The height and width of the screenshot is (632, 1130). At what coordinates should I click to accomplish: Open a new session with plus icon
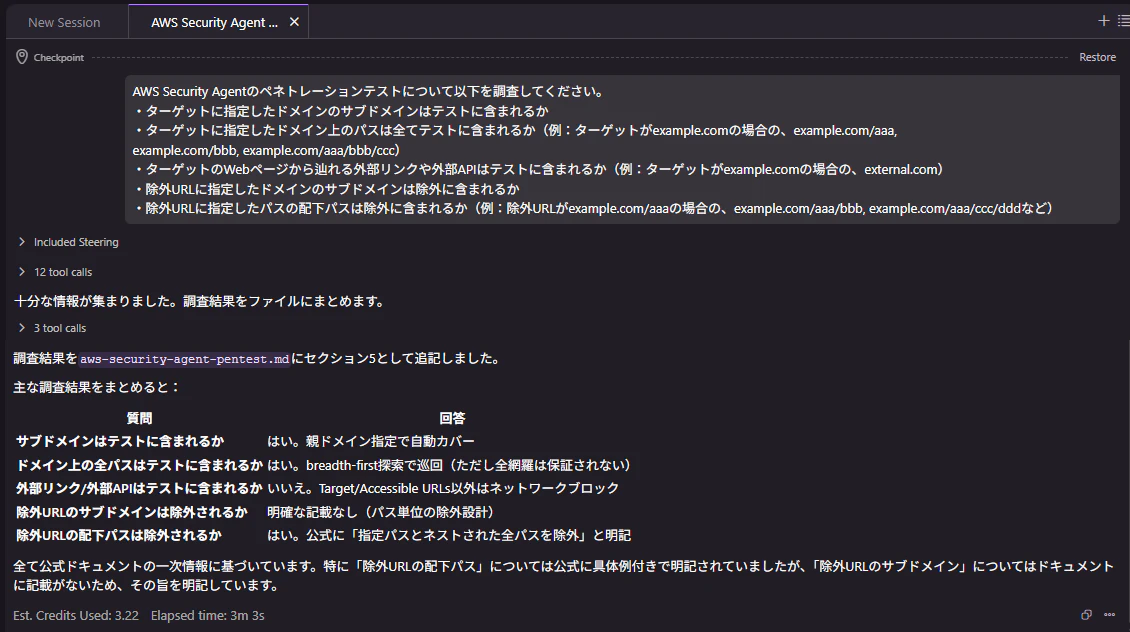[x=1103, y=21]
